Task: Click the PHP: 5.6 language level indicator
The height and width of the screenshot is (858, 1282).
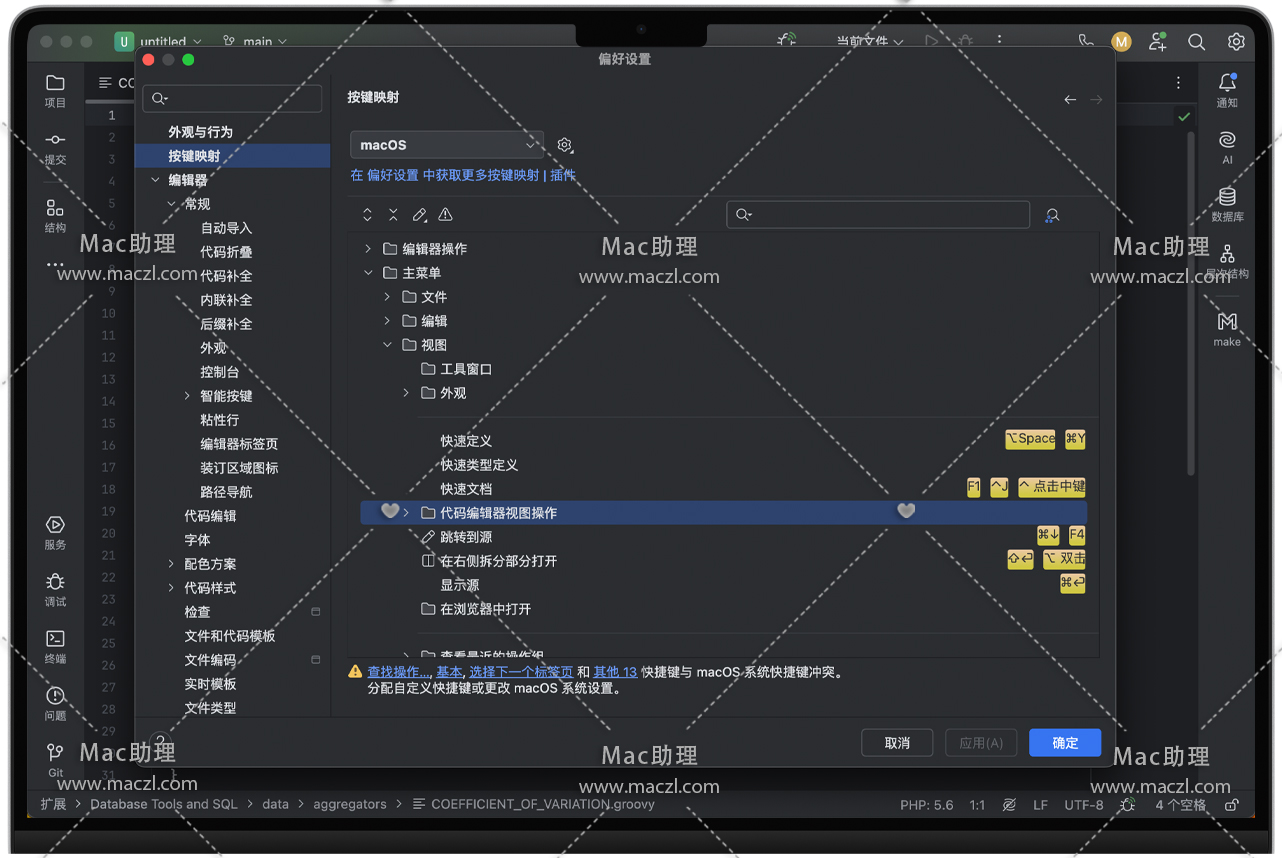Action: coord(927,805)
